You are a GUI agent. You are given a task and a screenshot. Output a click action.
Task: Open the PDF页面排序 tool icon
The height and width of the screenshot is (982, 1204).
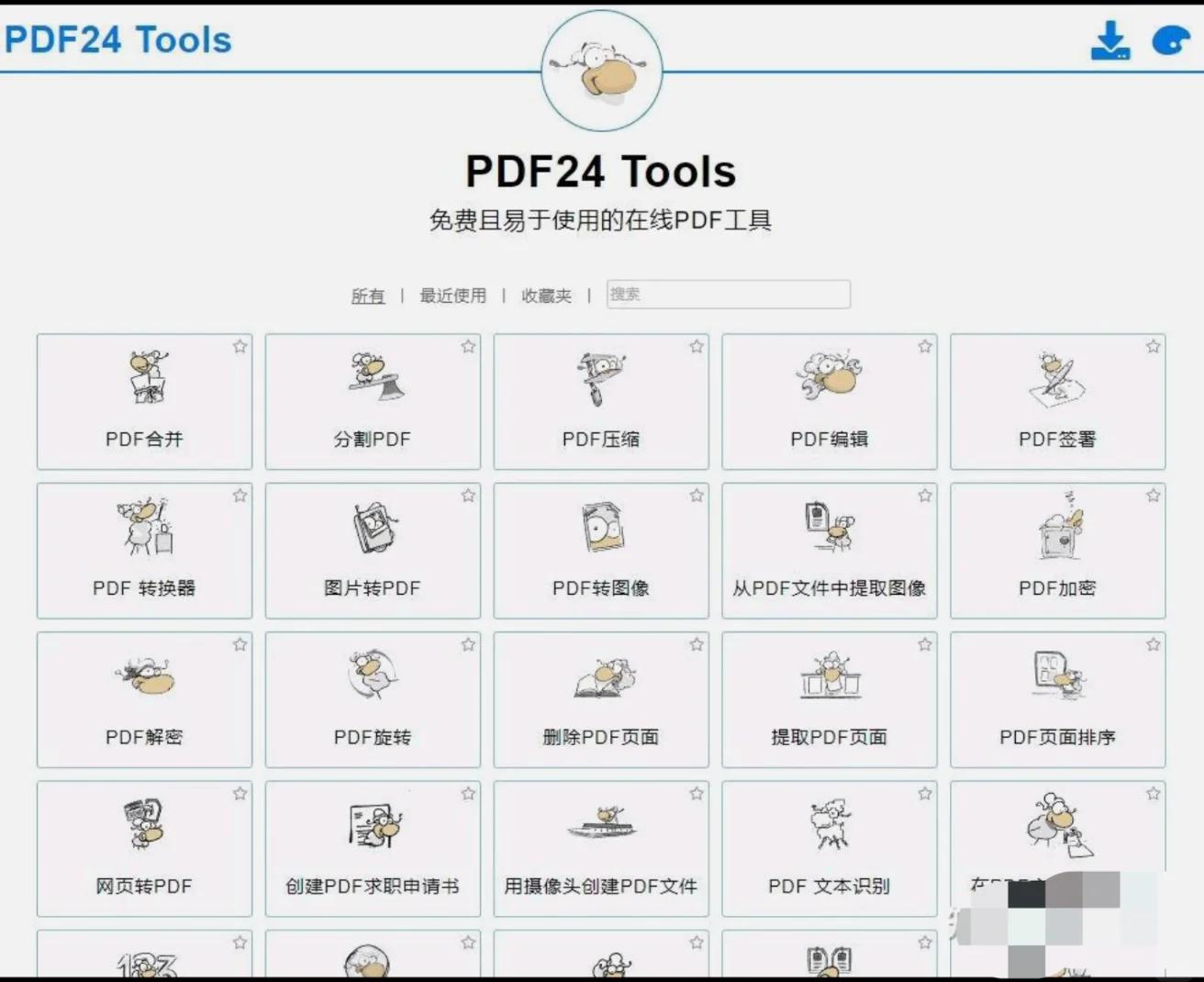1059,675
